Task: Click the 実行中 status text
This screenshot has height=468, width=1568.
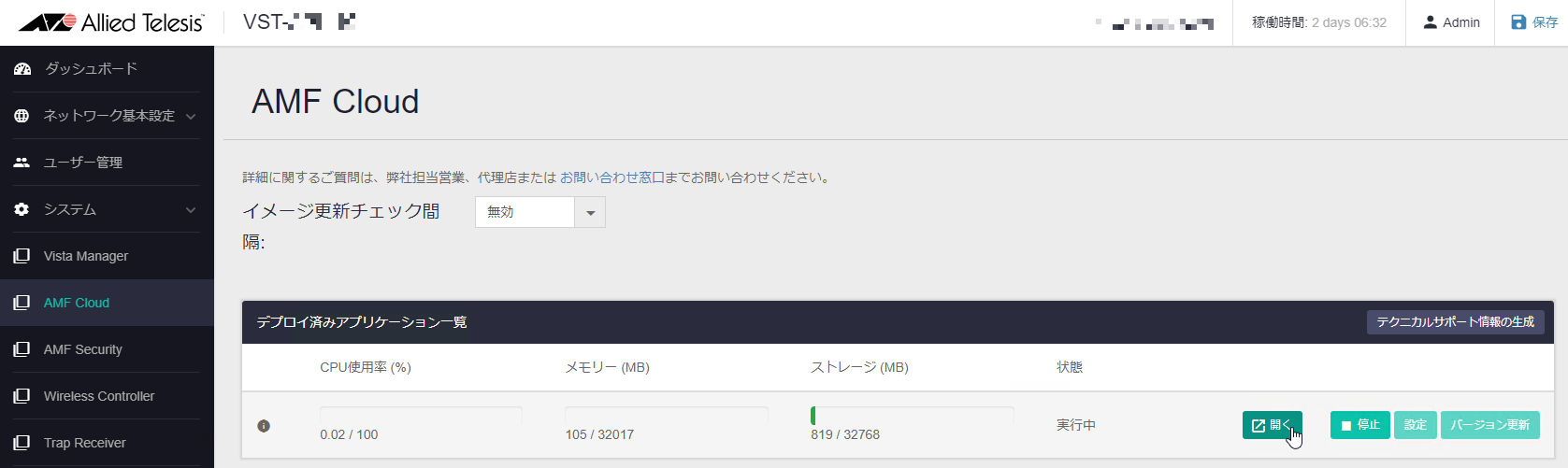Action: click(1076, 425)
